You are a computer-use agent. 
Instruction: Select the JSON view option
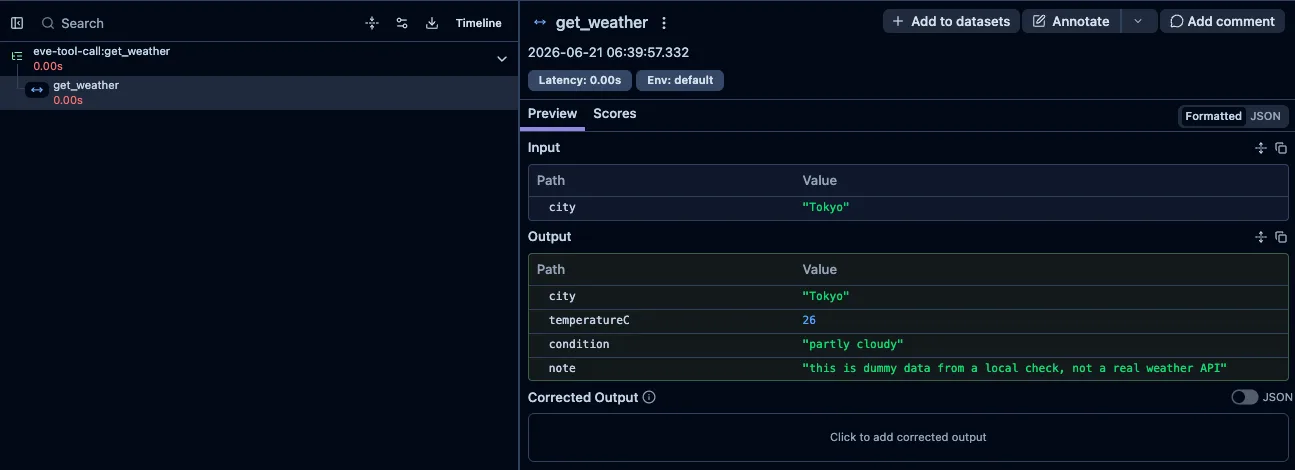[1266, 116]
